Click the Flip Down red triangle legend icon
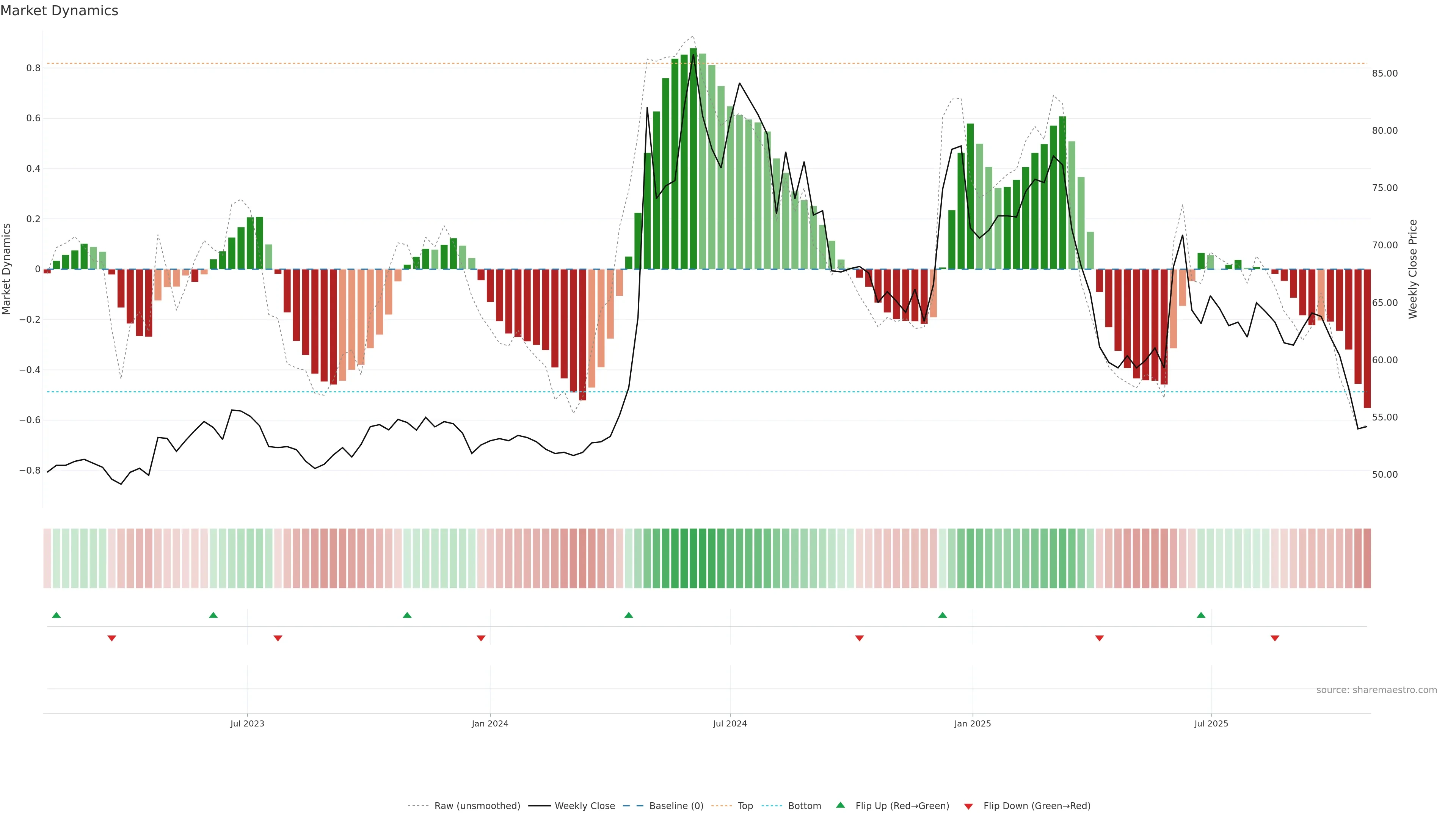 pos(968,806)
